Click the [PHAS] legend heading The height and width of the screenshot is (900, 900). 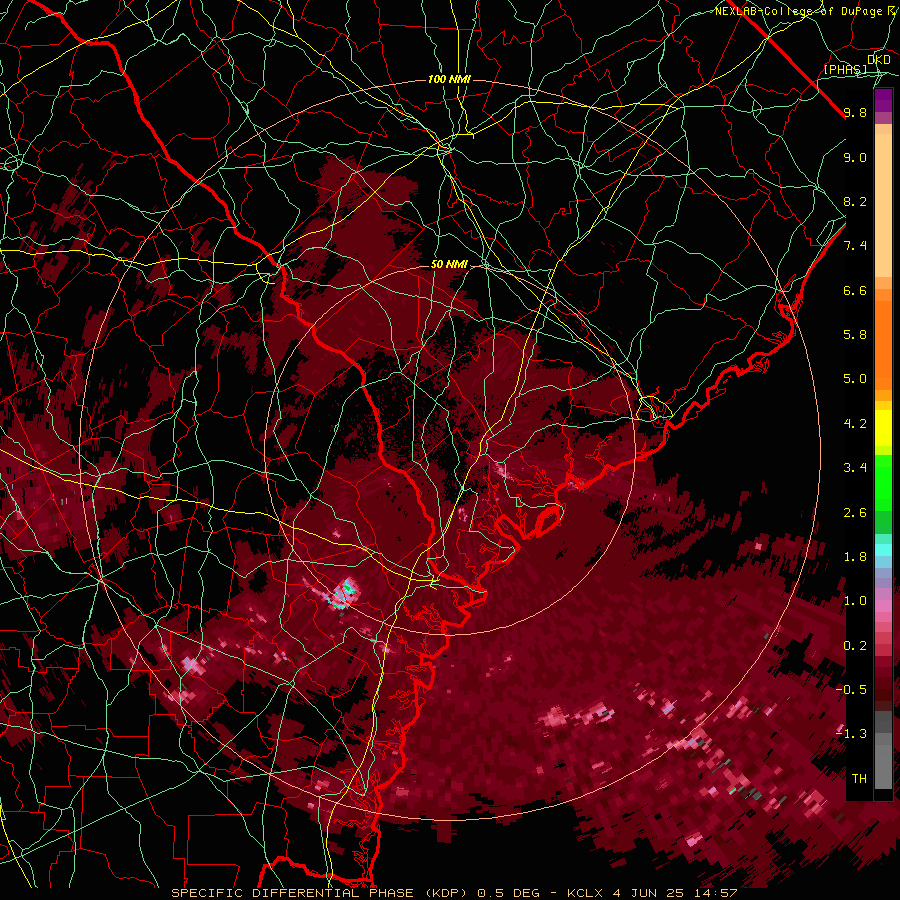click(x=845, y=70)
